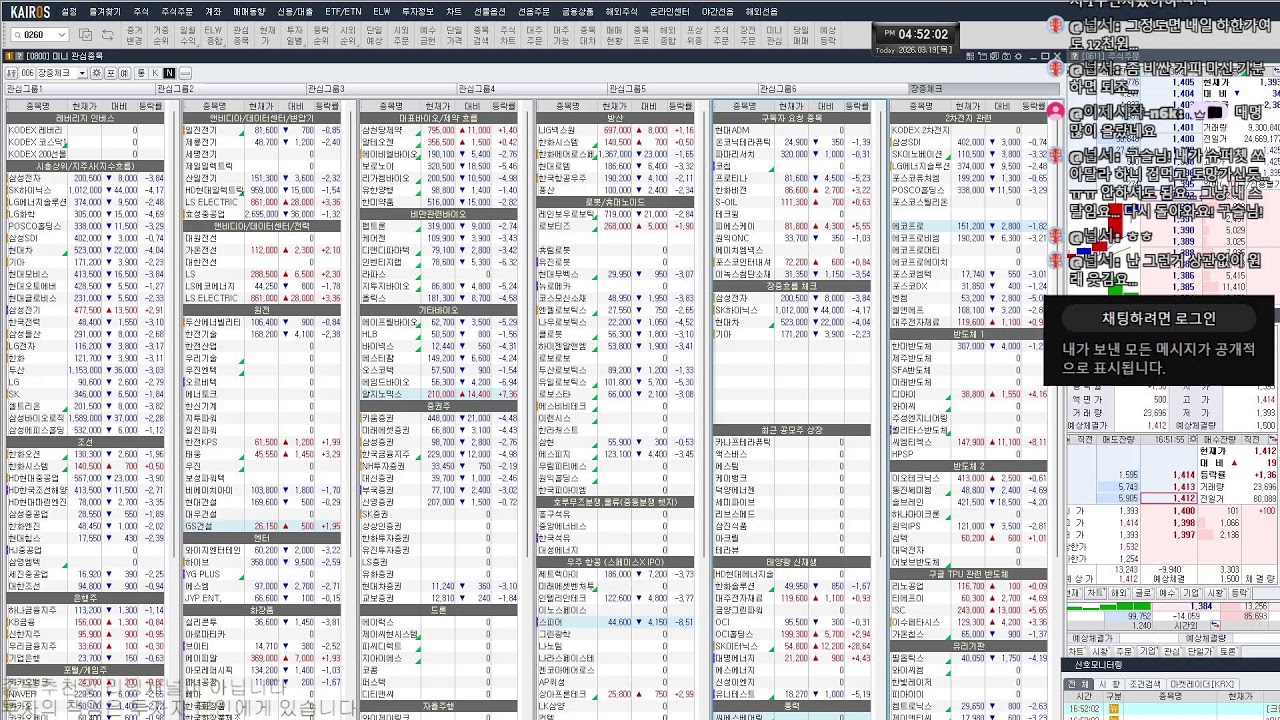Click the sort icon left of group code

11,73
